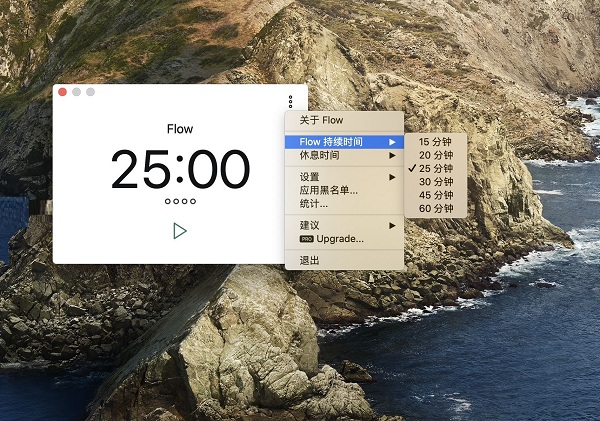Expand Flow 持续时间 submenu
Image resolution: width=600 pixels, height=421 pixels.
(x=344, y=142)
